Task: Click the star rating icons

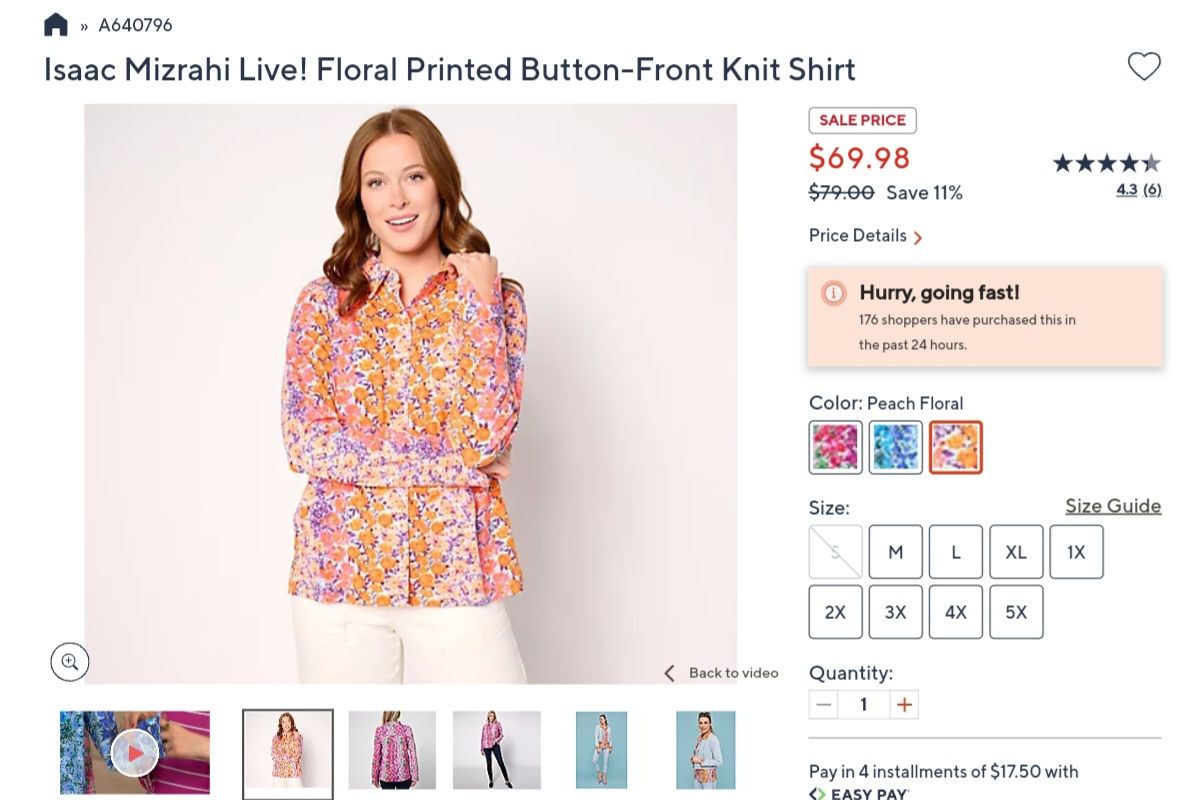Action: pos(1106,163)
